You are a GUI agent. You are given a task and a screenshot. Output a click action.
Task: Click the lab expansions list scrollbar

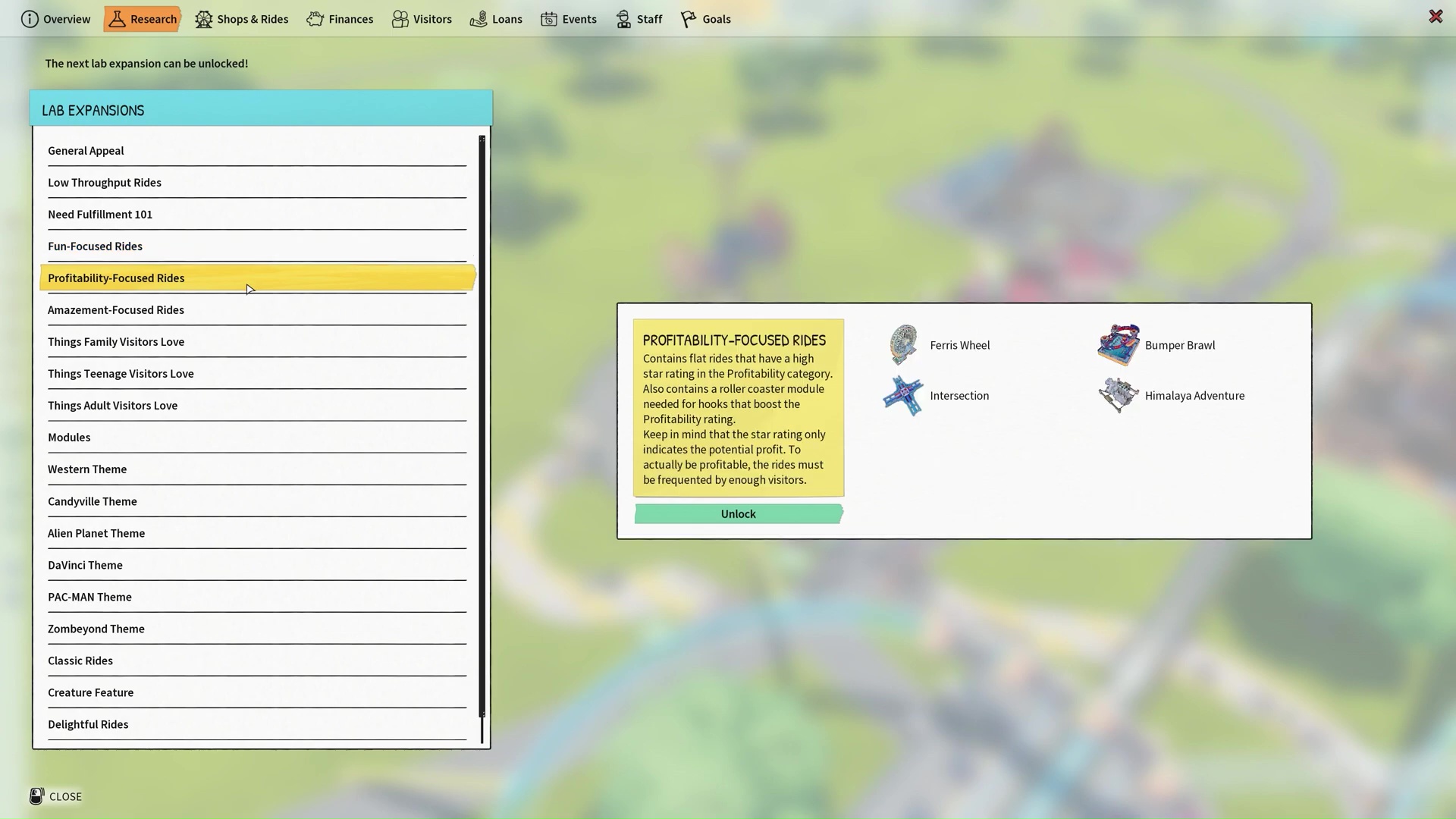(482, 425)
